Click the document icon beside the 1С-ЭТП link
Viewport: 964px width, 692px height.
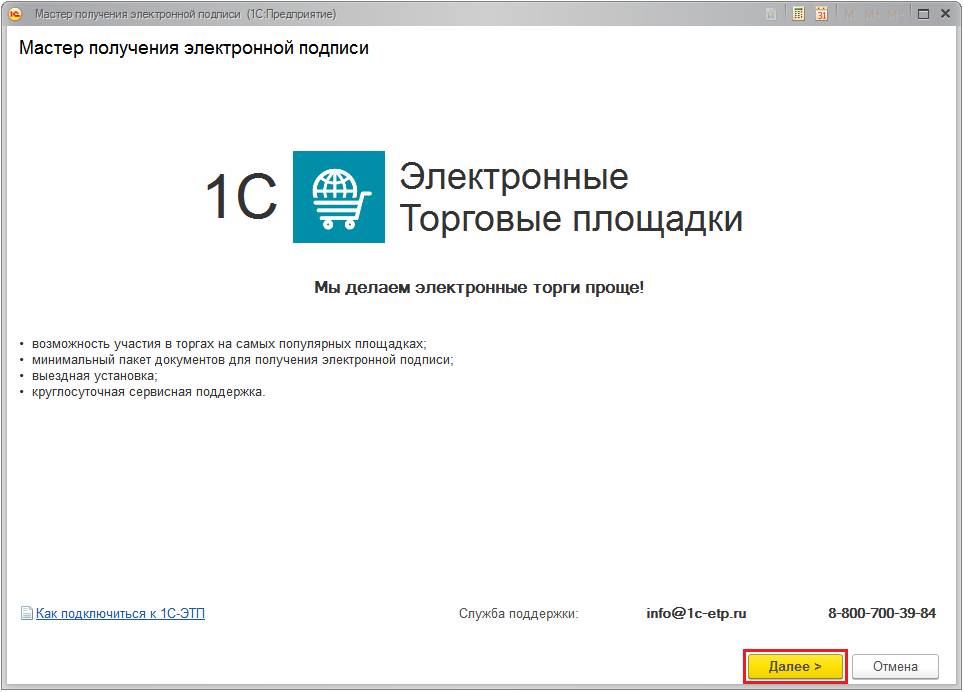coord(26,613)
